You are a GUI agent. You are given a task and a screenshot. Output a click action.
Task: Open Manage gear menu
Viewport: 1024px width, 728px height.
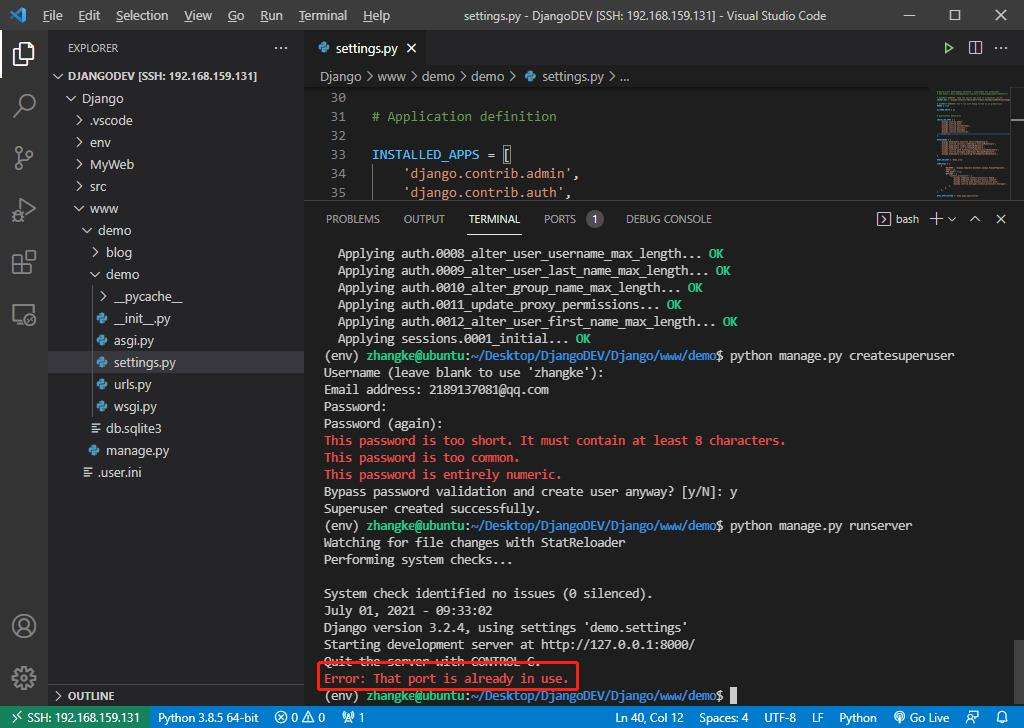coord(24,678)
